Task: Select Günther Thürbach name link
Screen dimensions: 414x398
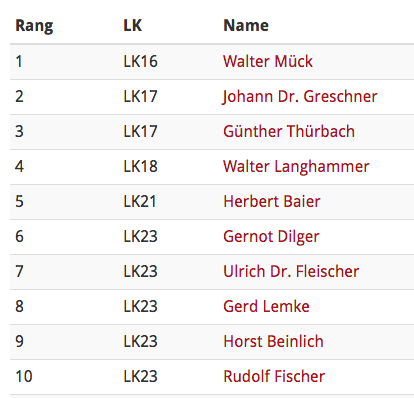Action: point(289,131)
